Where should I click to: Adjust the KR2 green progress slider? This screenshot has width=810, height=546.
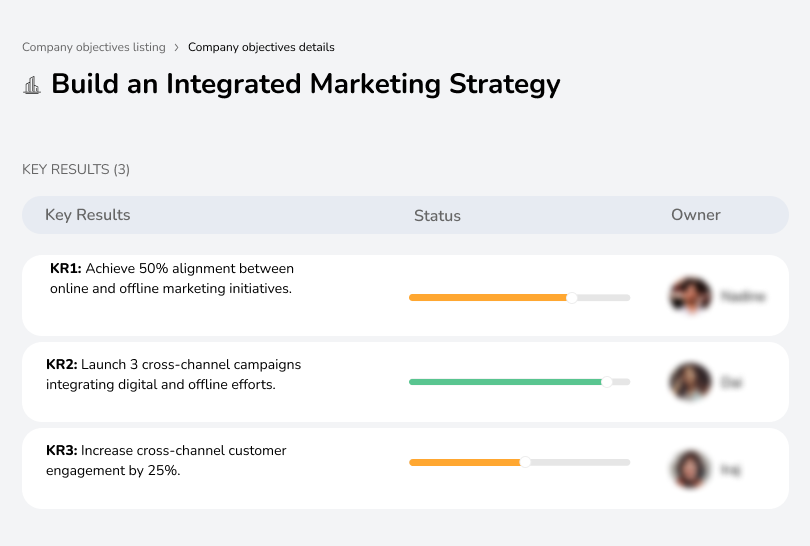606,382
